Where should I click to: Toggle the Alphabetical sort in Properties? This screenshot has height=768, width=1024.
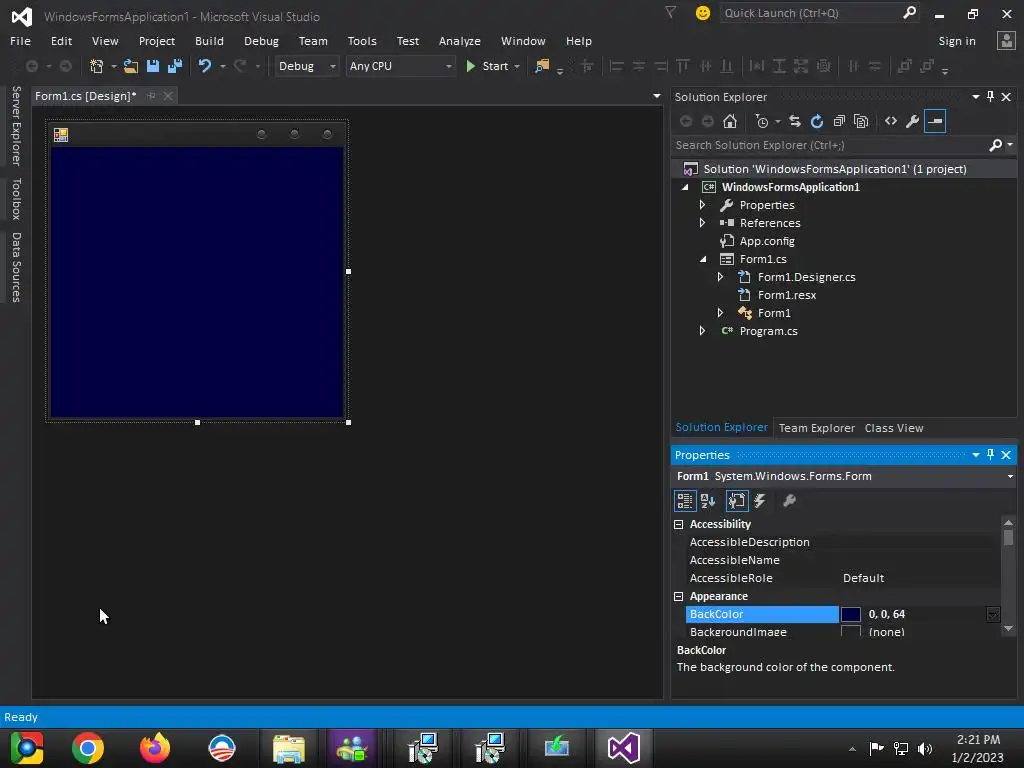(x=708, y=501)
